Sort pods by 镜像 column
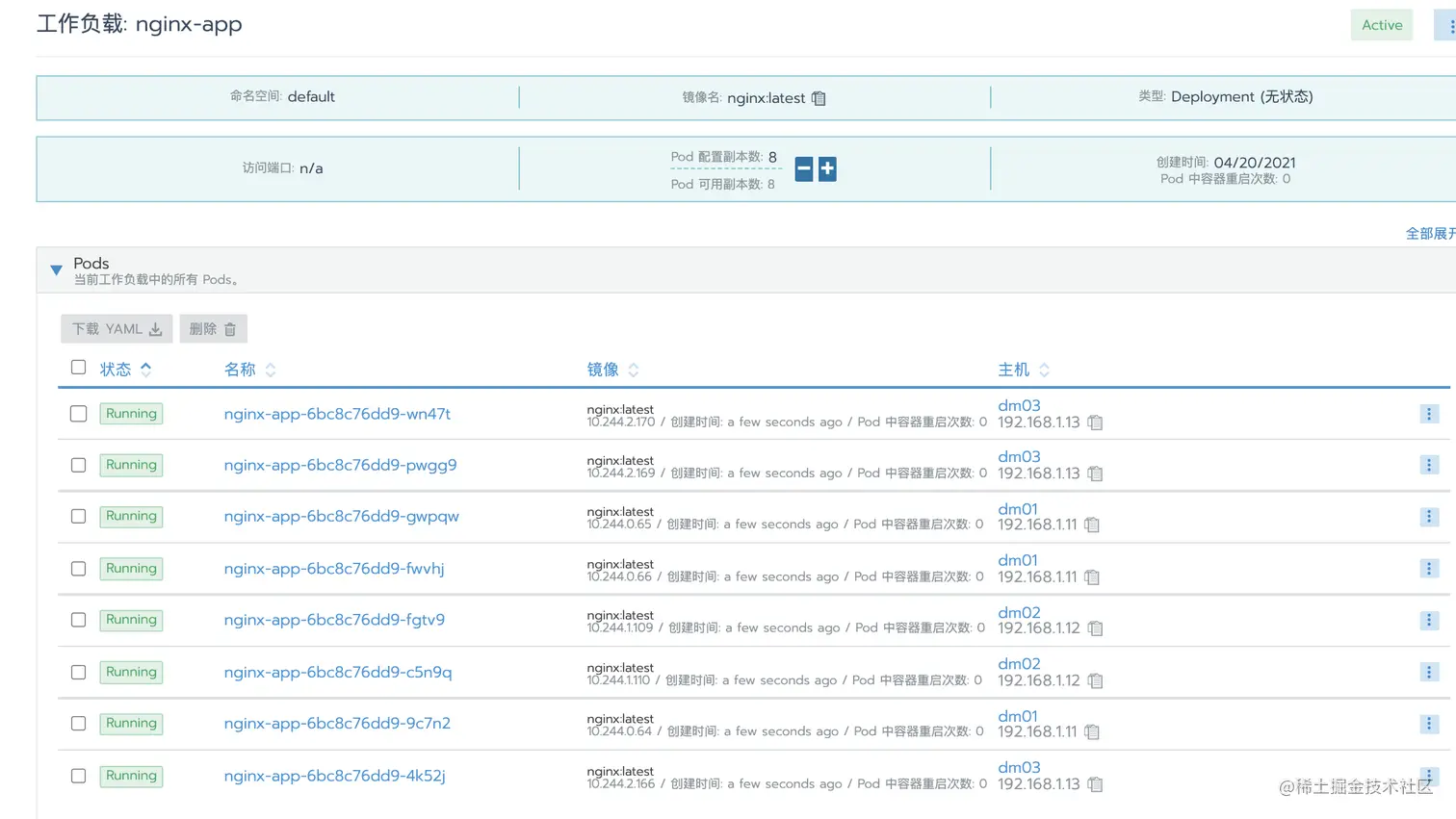This screenshot has height=819, width=1456. [613, 370]
